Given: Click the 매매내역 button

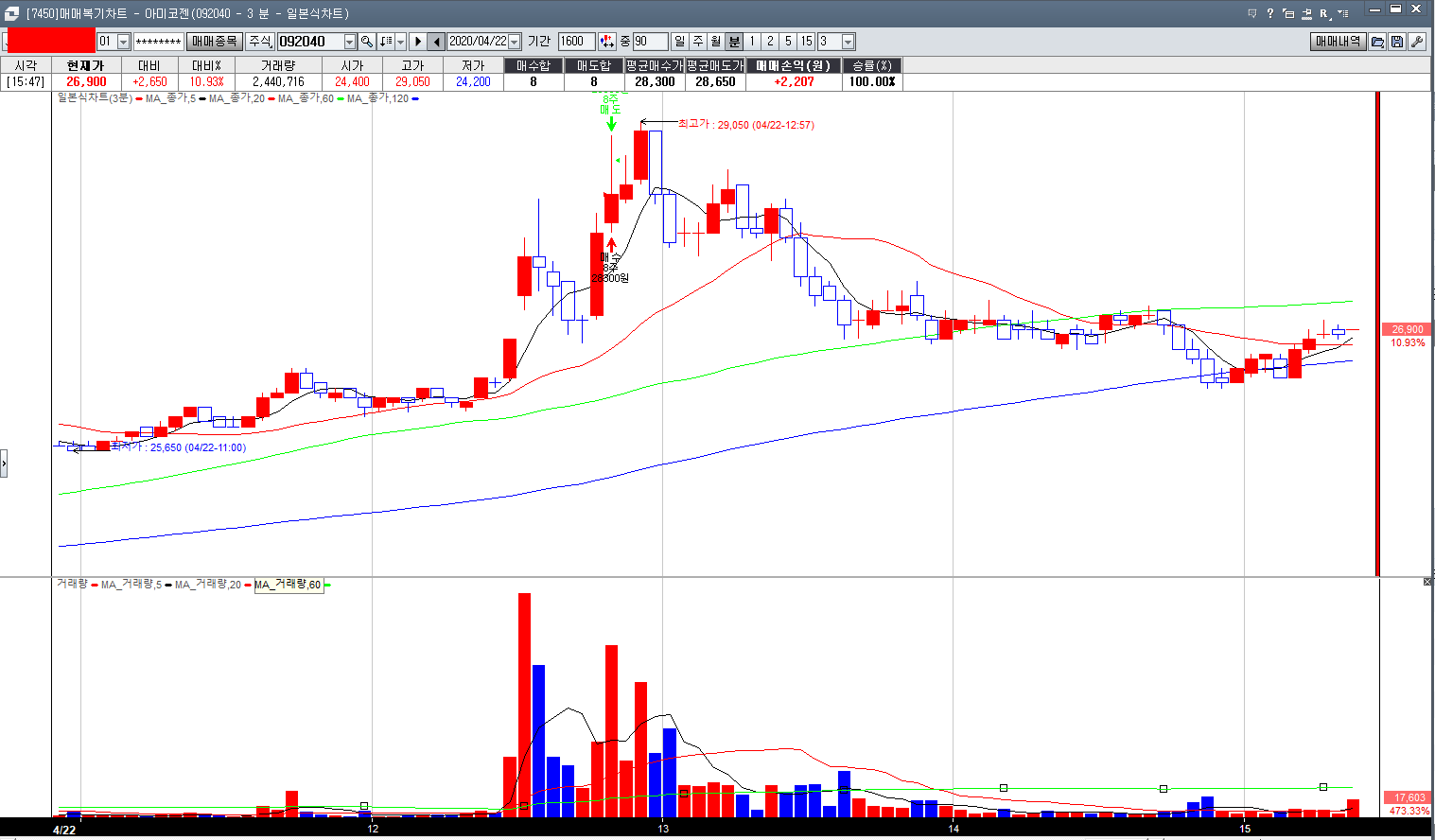Looking at the screenshot, I should [1338, 42].
